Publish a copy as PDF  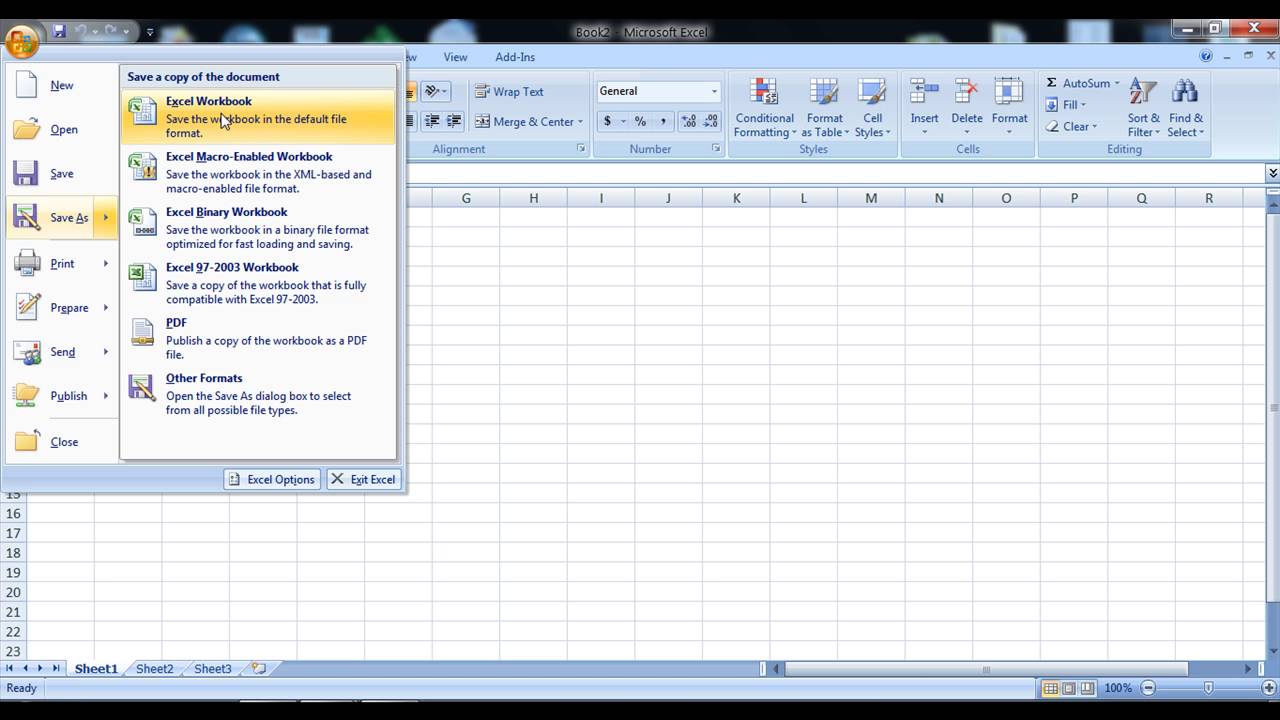pyautogui.click(x=258, y=338)
